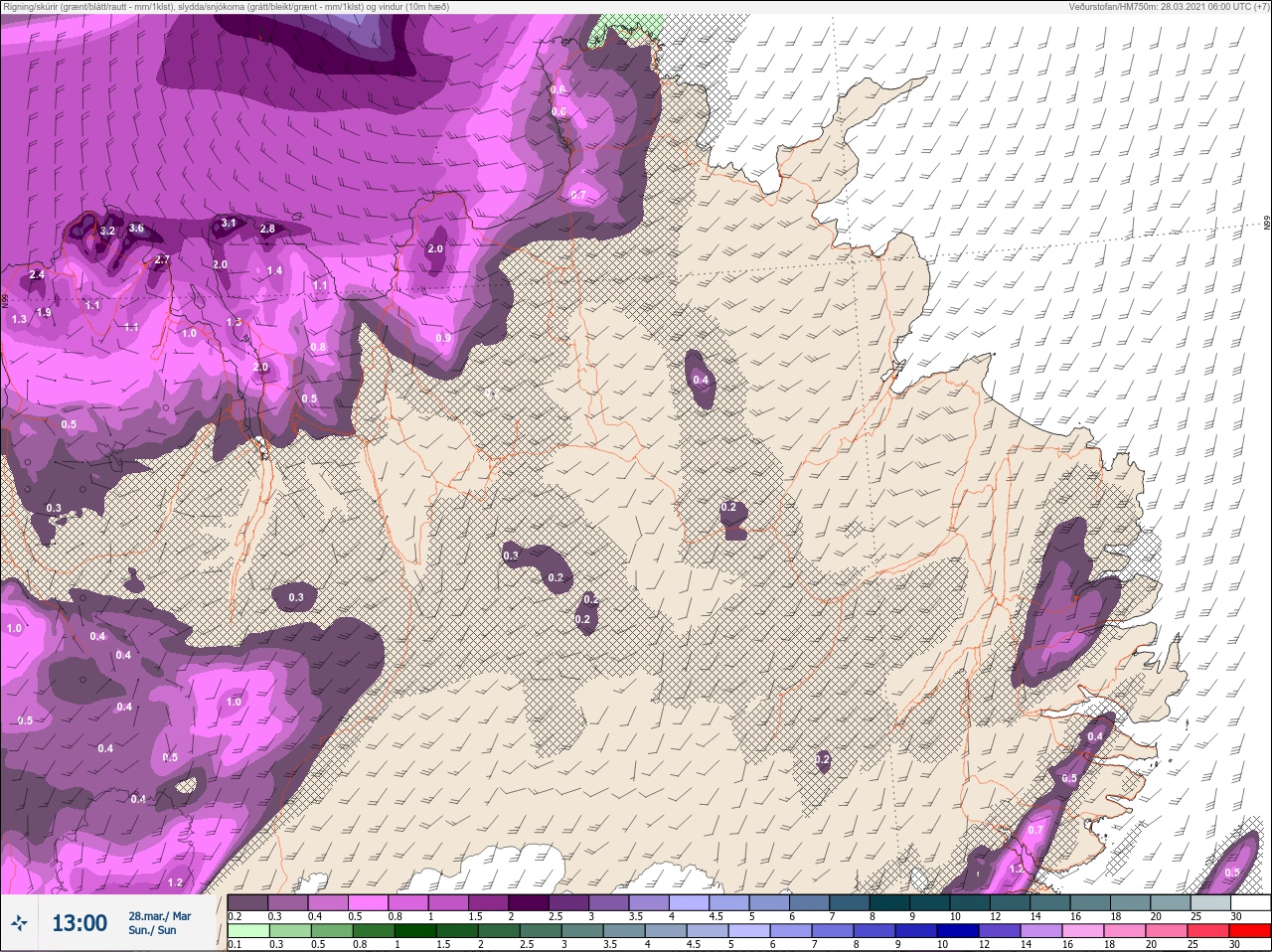Click the 1.4 precipitation value on the map
1272x952 pixels.
274,270
